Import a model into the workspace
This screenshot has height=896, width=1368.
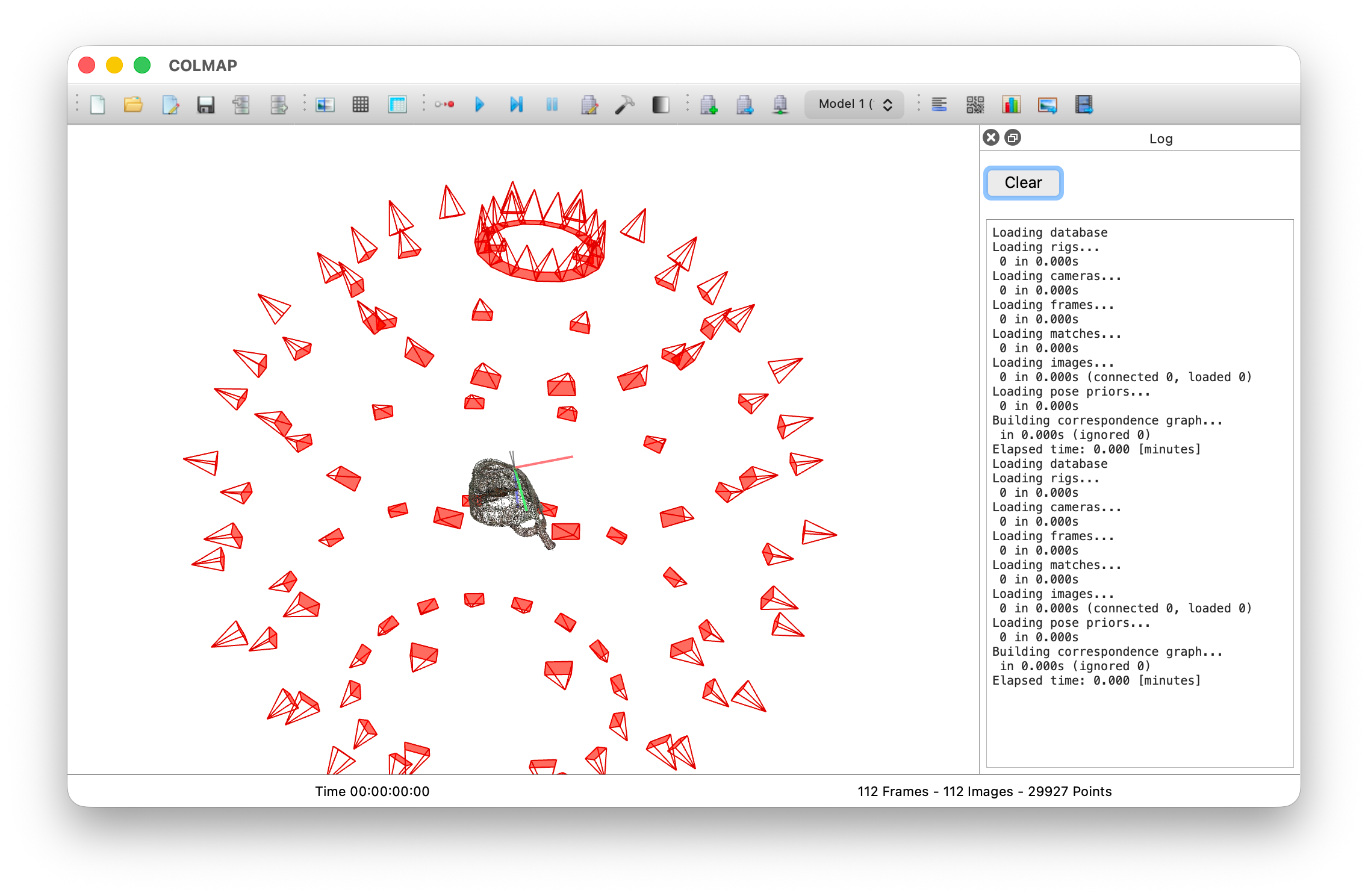click(241, 104)
